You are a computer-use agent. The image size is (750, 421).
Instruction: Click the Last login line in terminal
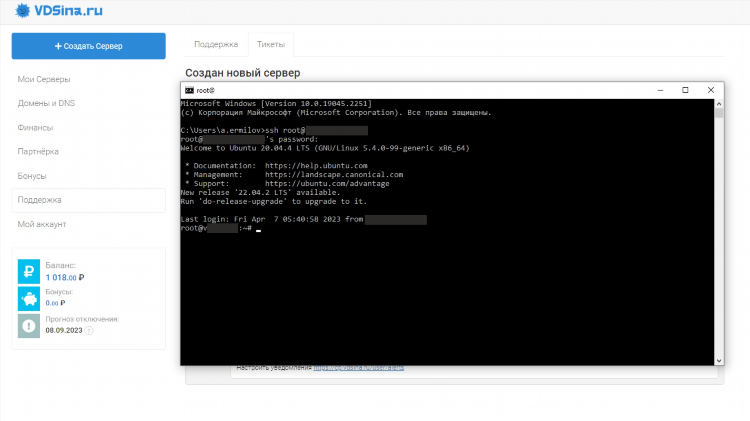pyautogui.click(x=304, y=219)
